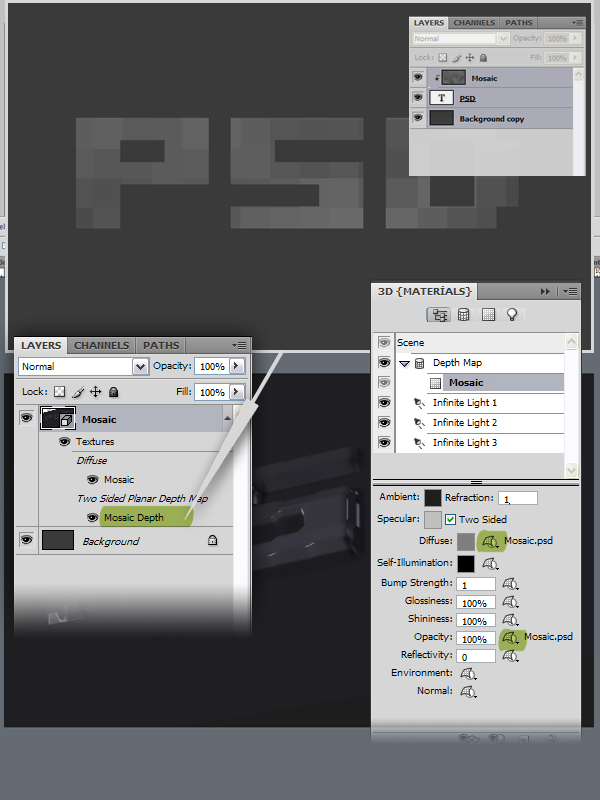Click Bump Strength value field
The height and width of the screenshot is (800, 600).
[476, 584]
